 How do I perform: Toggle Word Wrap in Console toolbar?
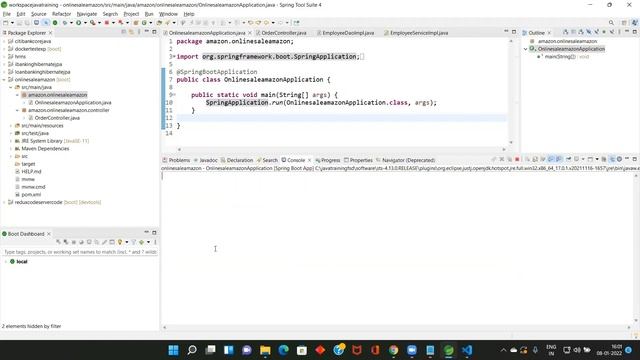(x=542, y=159)
